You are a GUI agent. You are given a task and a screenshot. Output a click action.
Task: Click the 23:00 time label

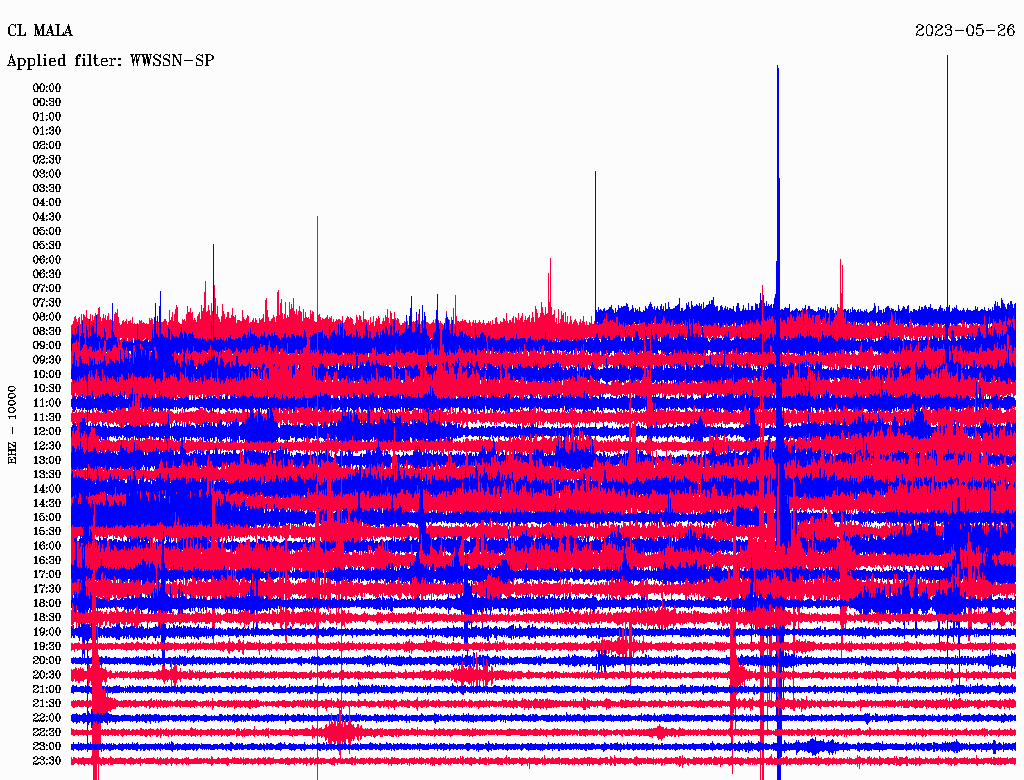pyautogui.click(x=47, y=747)
